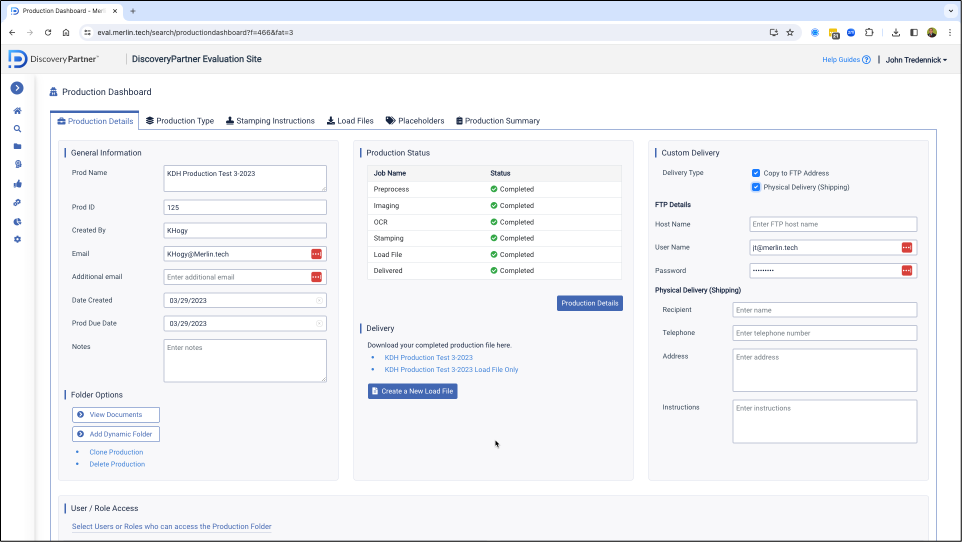This screenshot has height=542, width=962.
Task: Click the Enter FTP host name field
Action: (832, 224)
